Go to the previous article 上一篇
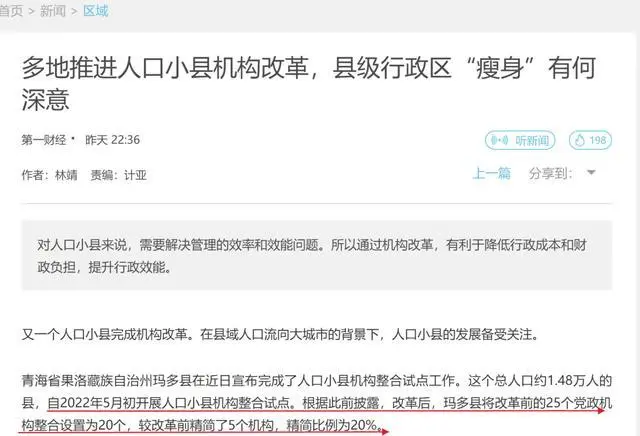The width and height of the screenshot is (640, 436). click(x=491, y=174)
